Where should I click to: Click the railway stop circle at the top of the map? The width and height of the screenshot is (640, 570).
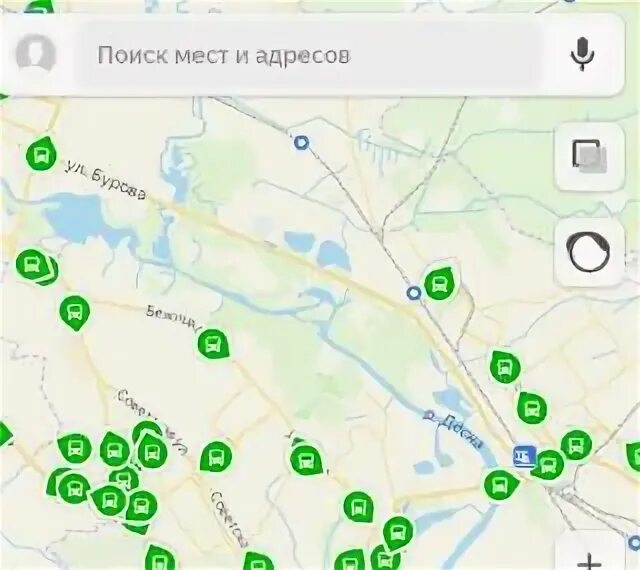(301, 142)
